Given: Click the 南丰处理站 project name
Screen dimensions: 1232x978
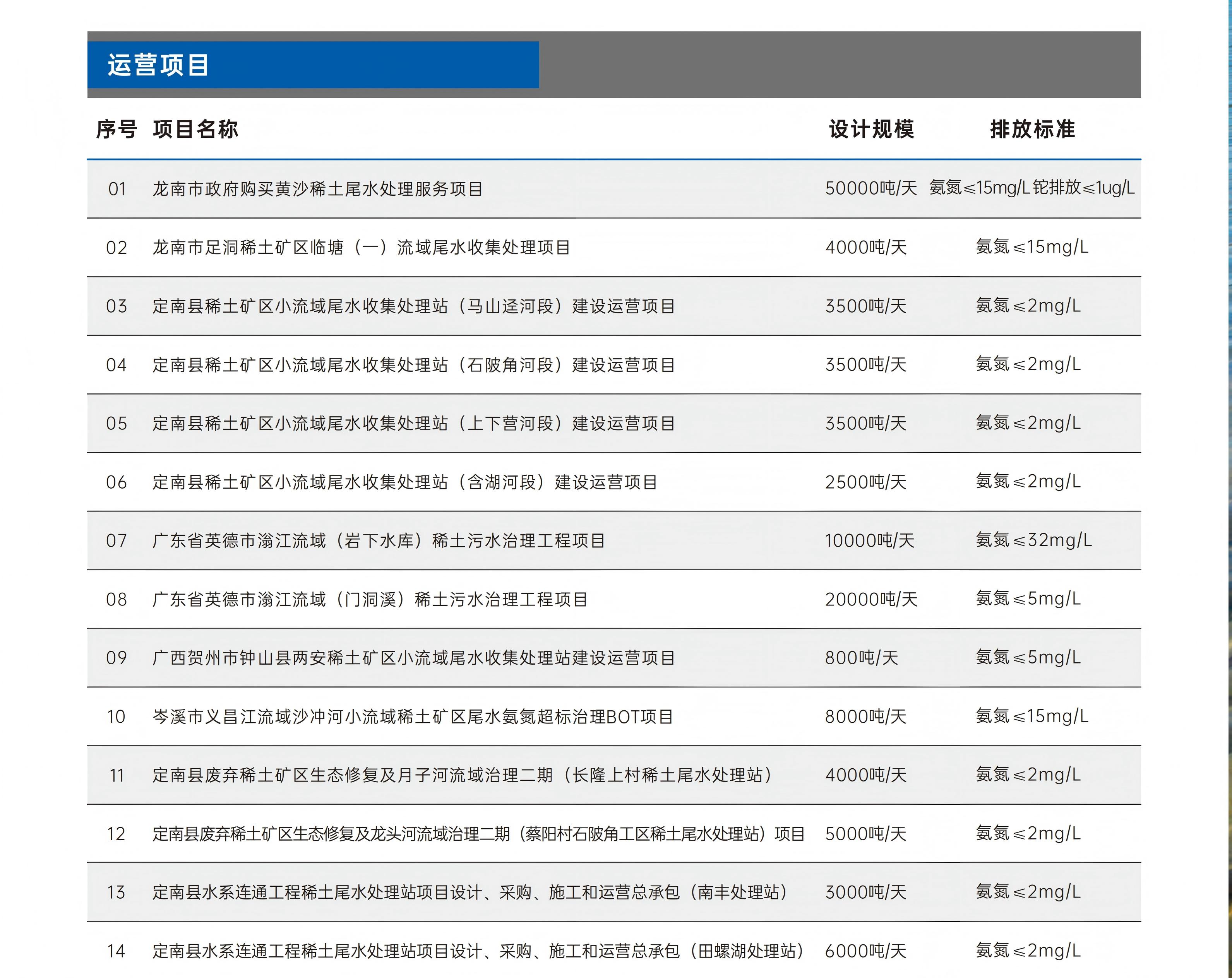Looking at the screenshot, I should coord(470,893).
